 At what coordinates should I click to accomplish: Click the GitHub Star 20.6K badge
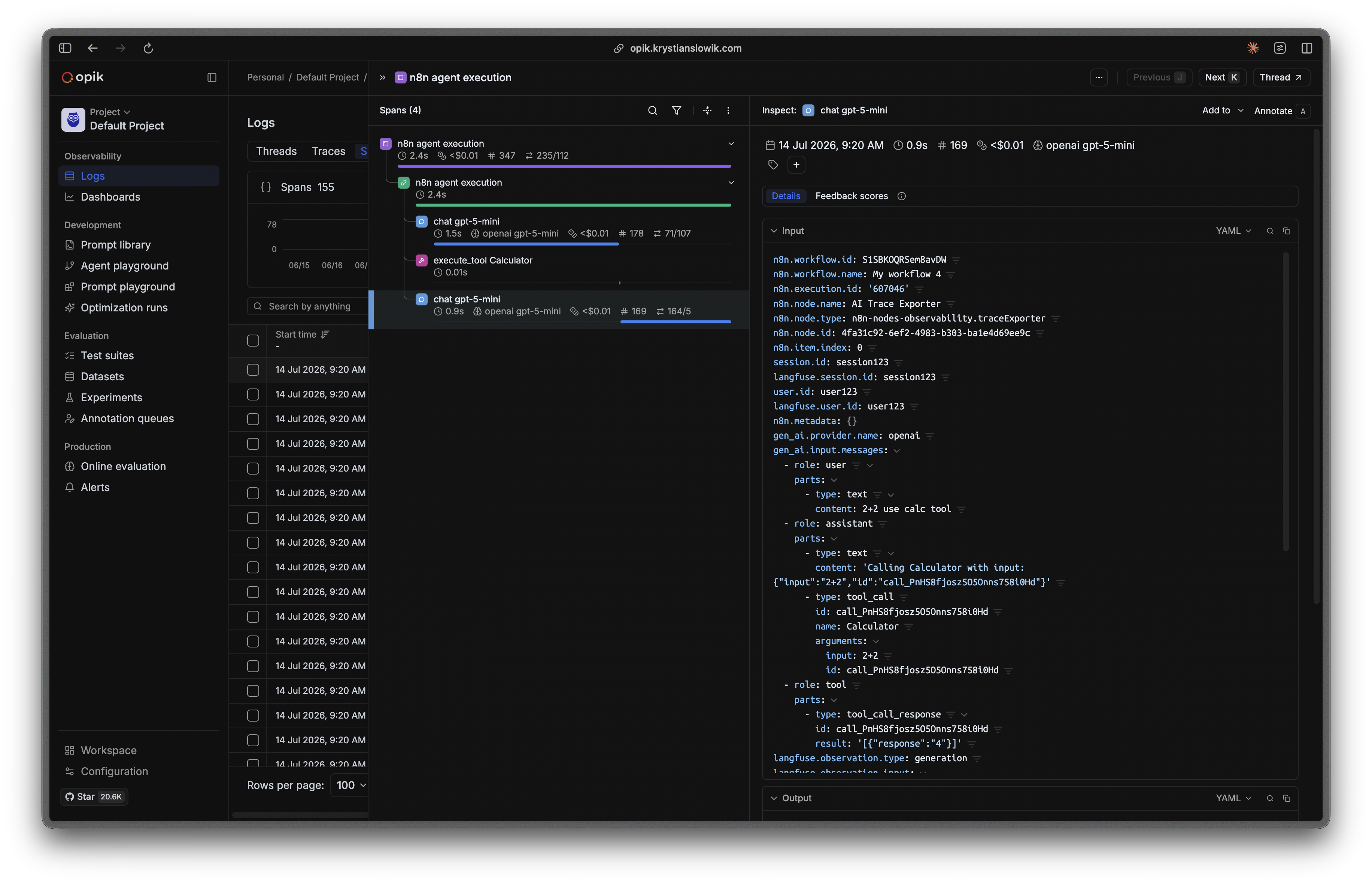[x=94, y=797]
